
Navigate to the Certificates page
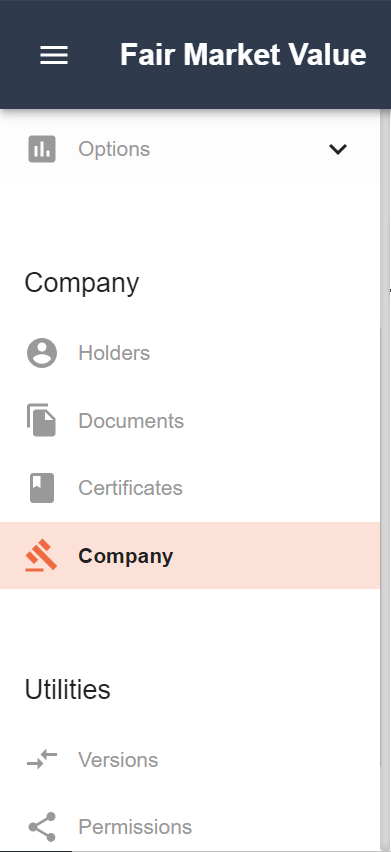point(130,488)
